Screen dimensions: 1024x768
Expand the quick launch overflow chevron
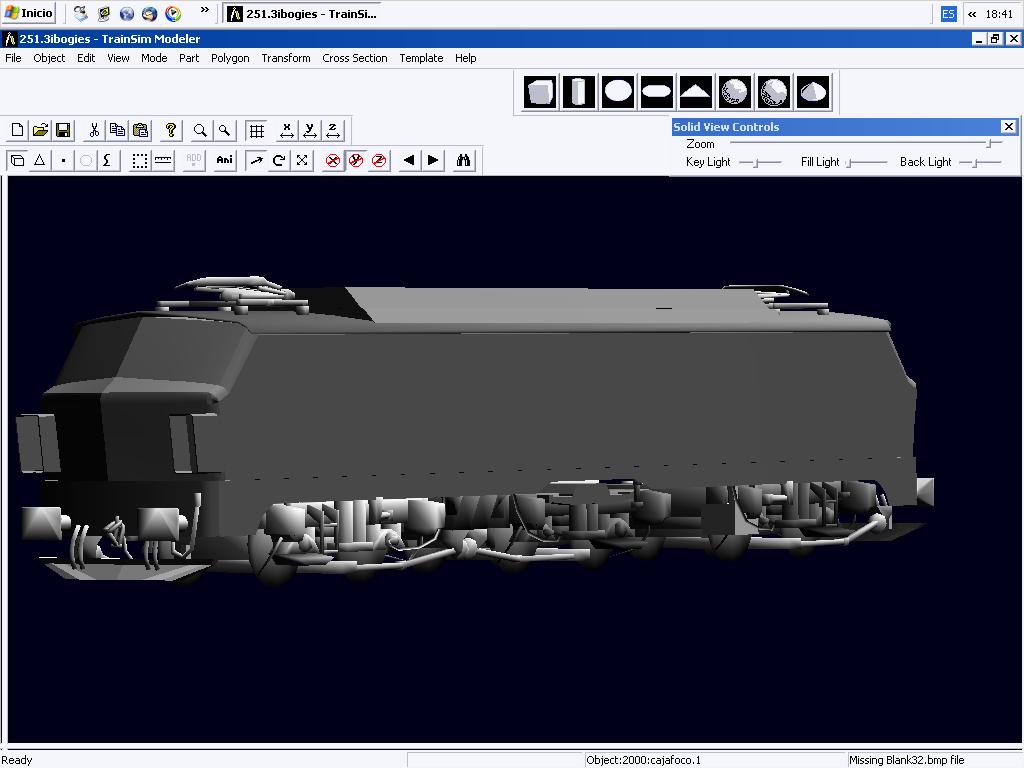205,12
